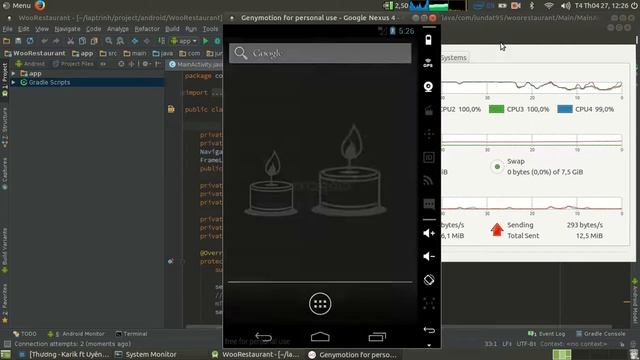Open the Genymotion GPS widget

[x=428, y=63]
